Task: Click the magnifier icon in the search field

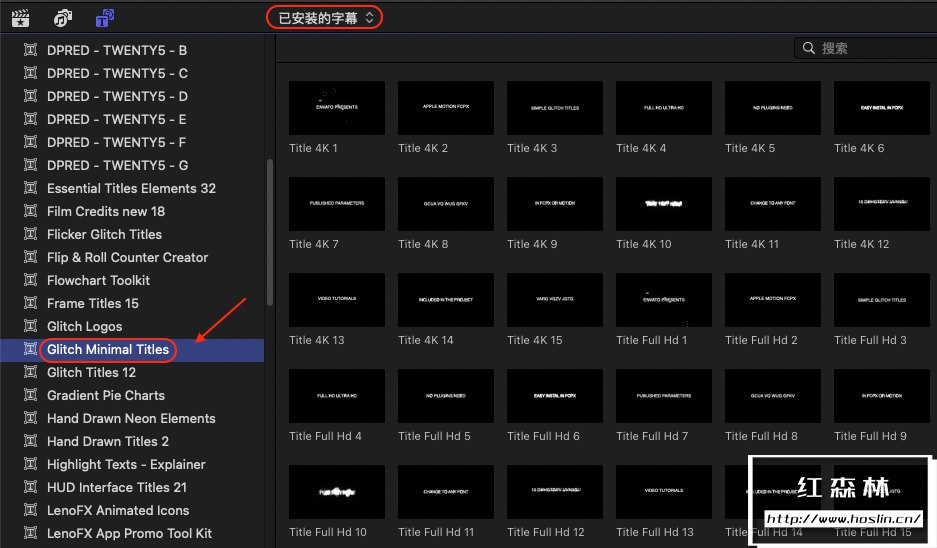Action: click(809, 48)
